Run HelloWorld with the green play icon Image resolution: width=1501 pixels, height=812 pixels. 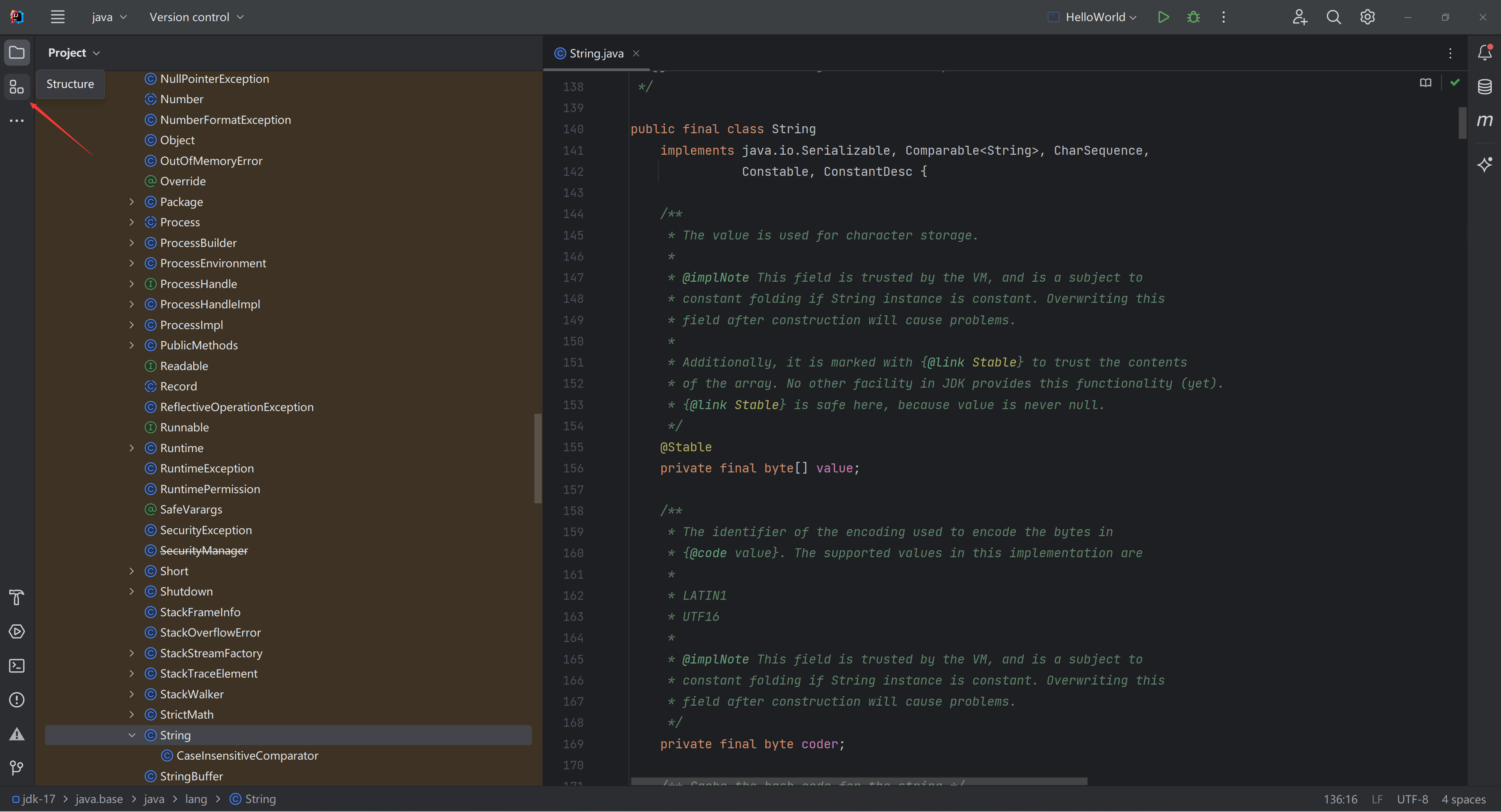(x=1163, y=17)
